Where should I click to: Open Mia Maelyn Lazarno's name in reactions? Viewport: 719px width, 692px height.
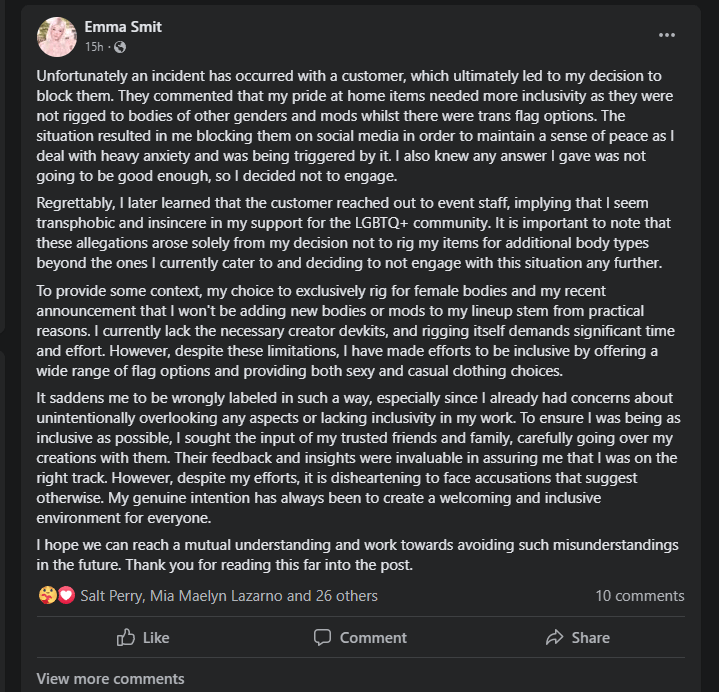[216, 596]
